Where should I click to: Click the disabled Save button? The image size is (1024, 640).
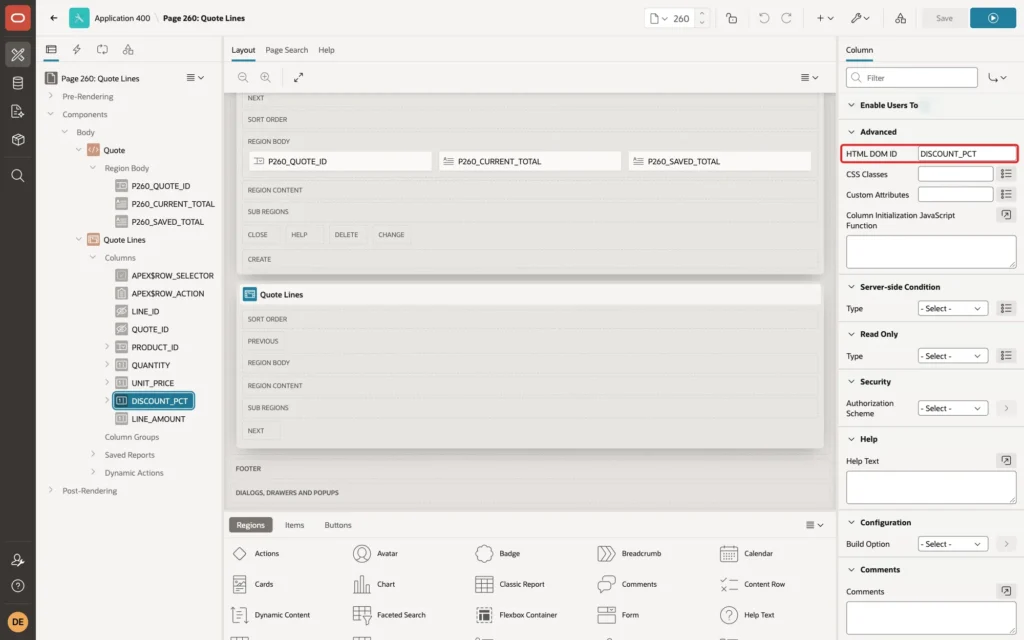pos(944,18)
